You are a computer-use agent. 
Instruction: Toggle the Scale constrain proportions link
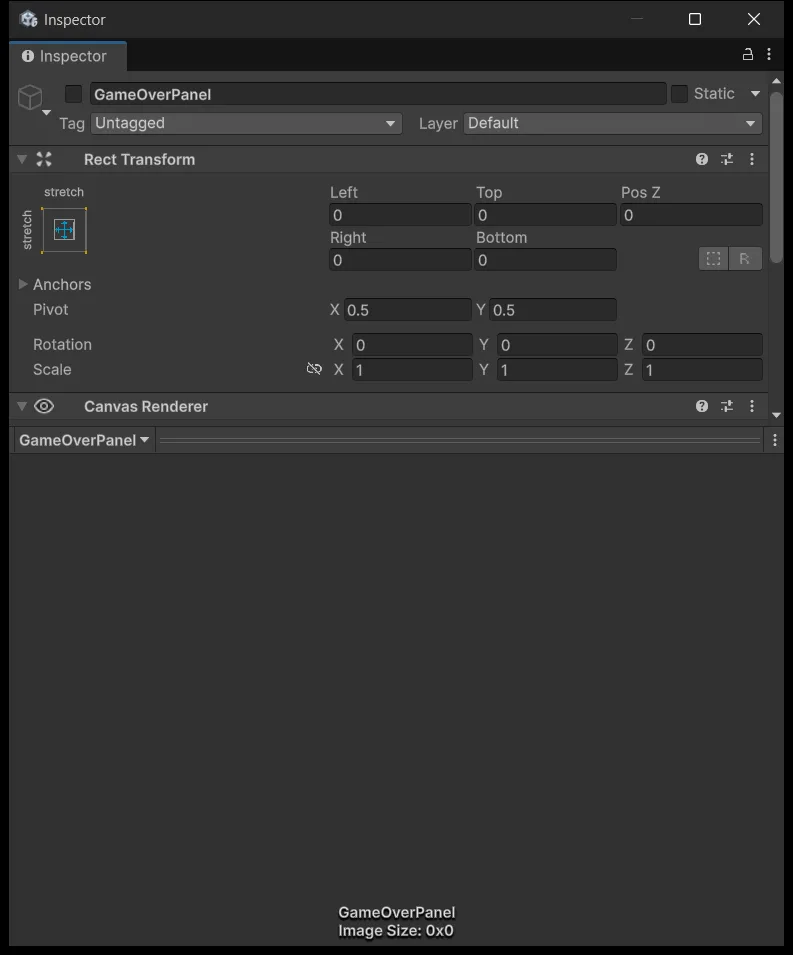point(314,369)
